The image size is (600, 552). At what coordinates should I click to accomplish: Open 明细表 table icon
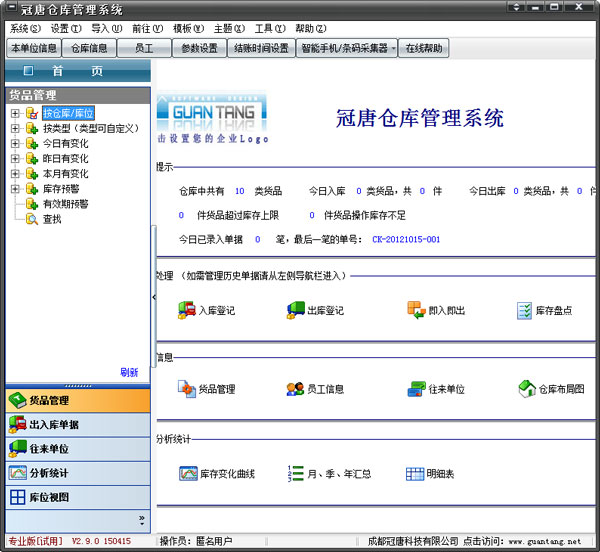tap(415, 474)
